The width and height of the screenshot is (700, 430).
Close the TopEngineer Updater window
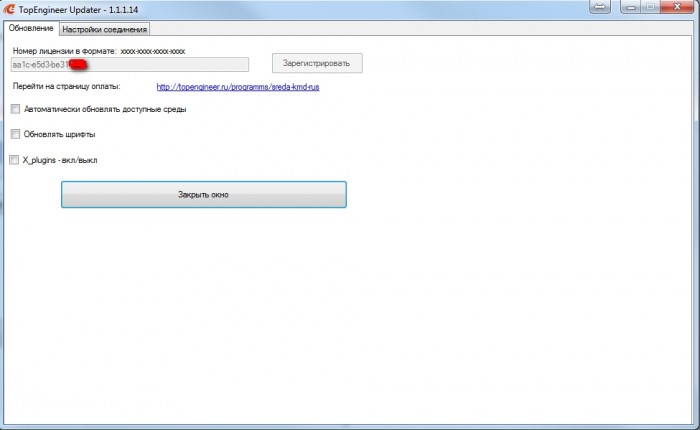pyautogui.click(x=677, y=7)
